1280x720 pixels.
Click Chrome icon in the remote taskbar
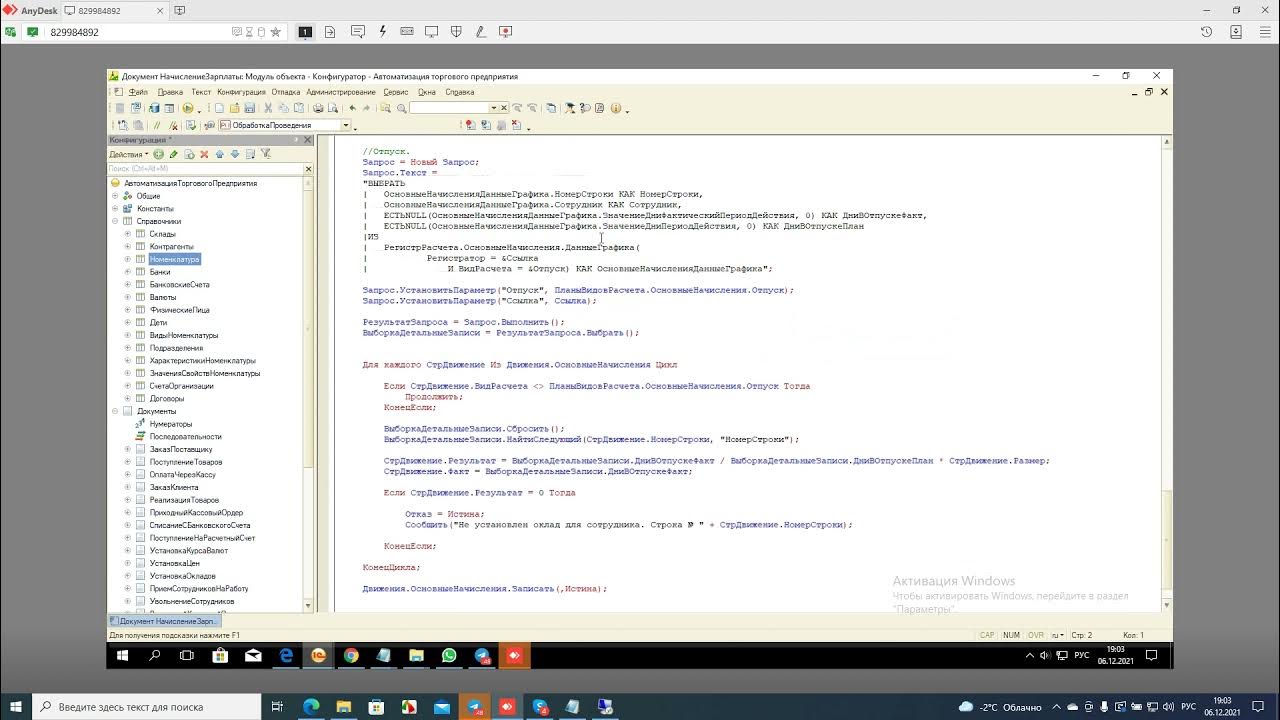[351, 656]
